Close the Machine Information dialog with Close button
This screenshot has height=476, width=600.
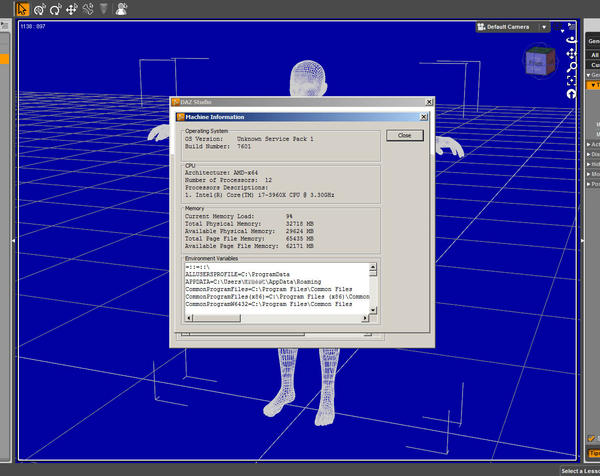[405, 135]
